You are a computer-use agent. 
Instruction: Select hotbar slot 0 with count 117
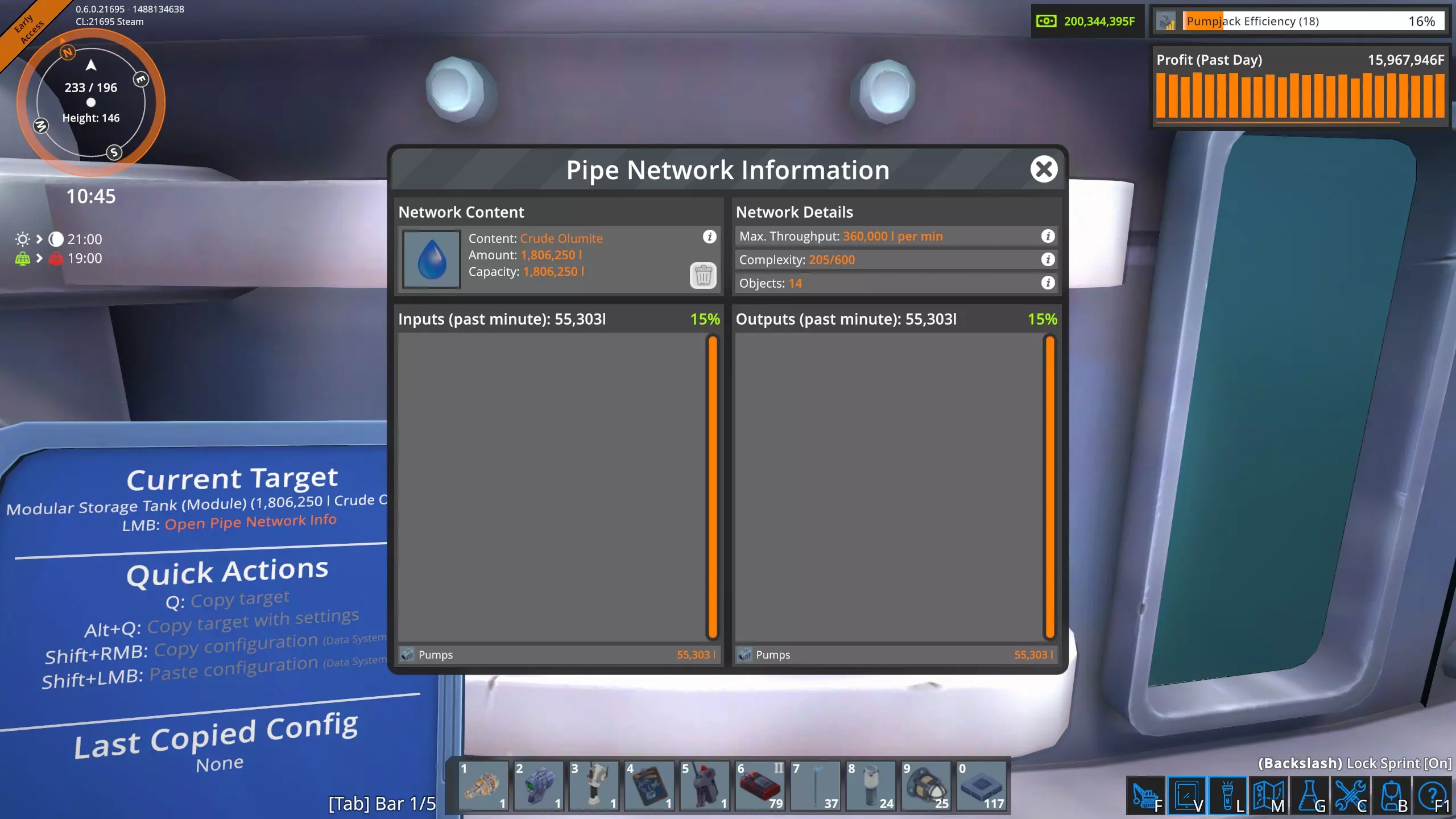[981, 786]
